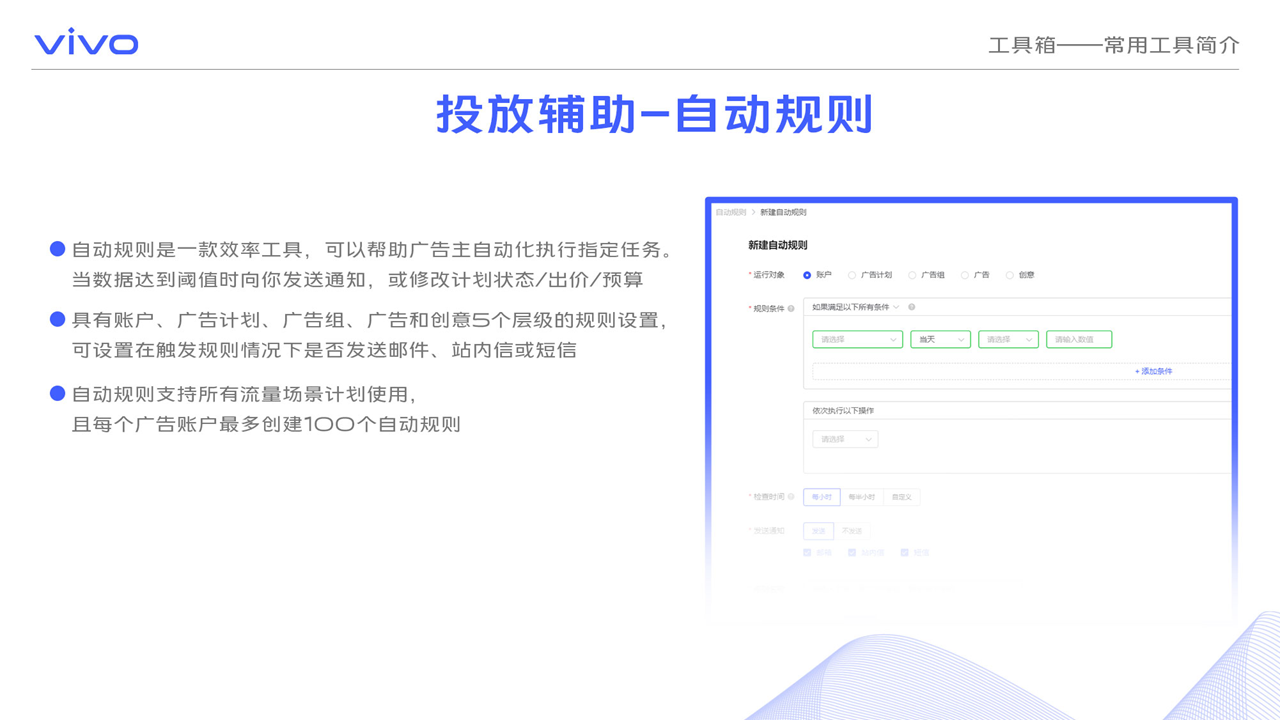Image resolution: width=1280 pixels, height=720 pixels.
Task: Open the first 请选择 condition dropdown
Action: [x=857, y=340]
